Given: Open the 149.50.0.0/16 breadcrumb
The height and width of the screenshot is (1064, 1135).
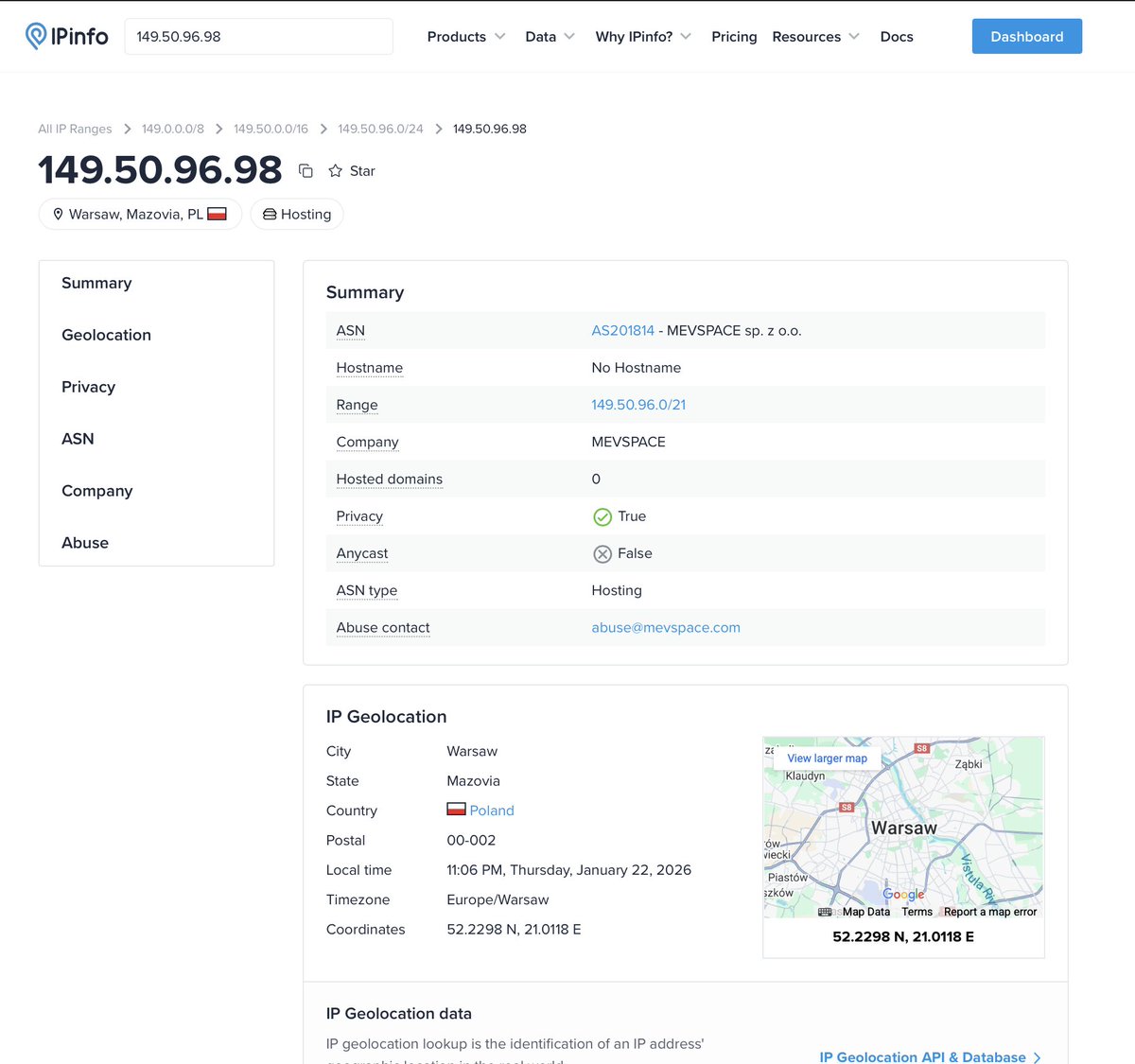Looking at the screenshot, I should (271, 129).
